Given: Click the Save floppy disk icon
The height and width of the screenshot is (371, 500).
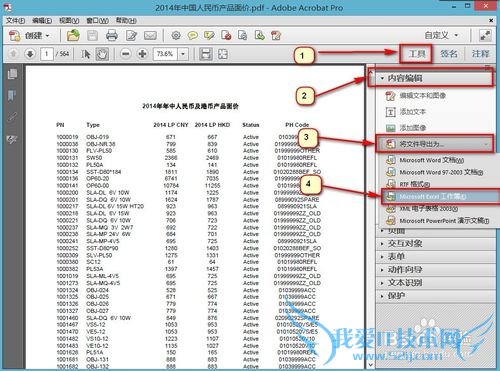Looking at the screenshot, I should [x=92, y=35].
